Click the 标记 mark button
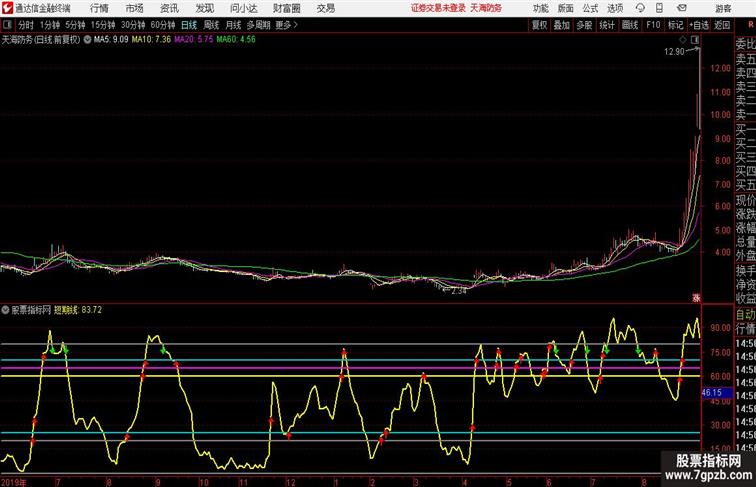The image size is (756, 487). tap(675, 25)
